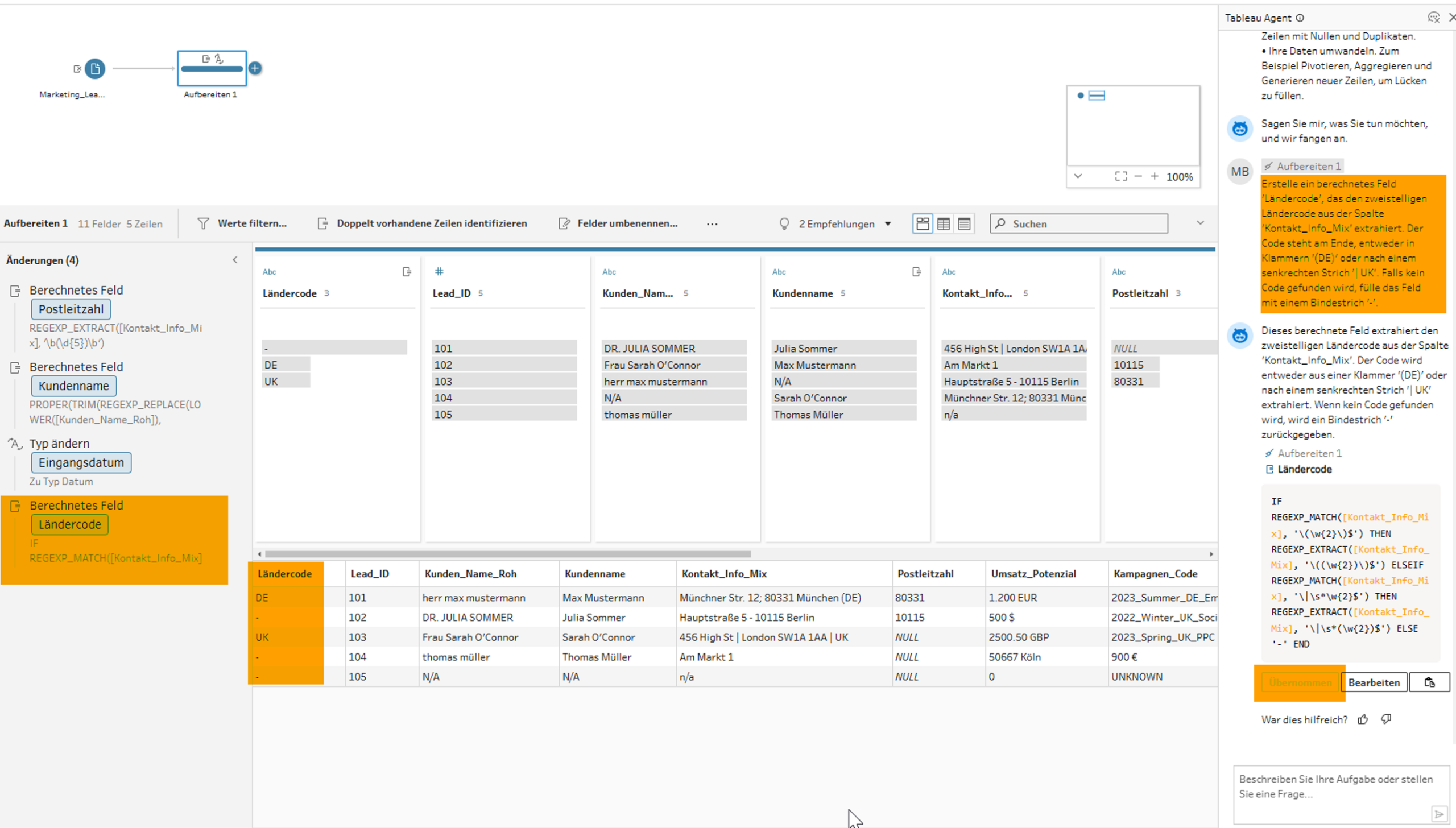Click copy formula icon next to Bearbeiten
This screenshot has height=828, width=1456.
point(1429,682)
